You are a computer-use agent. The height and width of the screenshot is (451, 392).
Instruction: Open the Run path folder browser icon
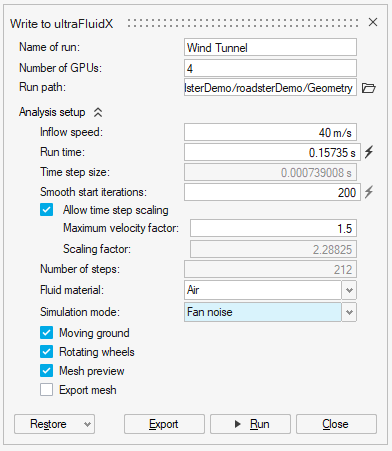369,88
